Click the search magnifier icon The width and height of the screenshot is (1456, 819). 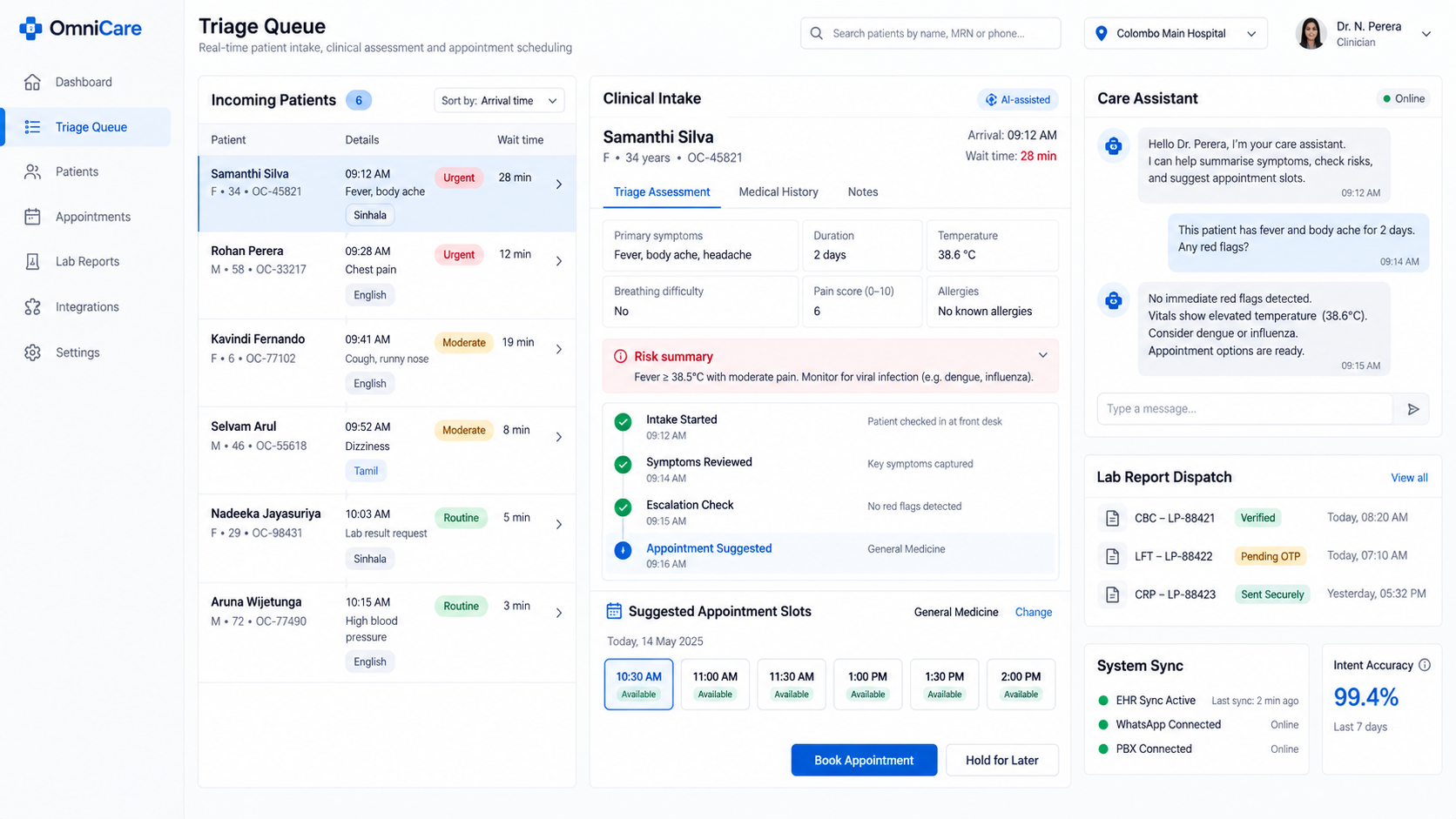click(x=816, y=33)
